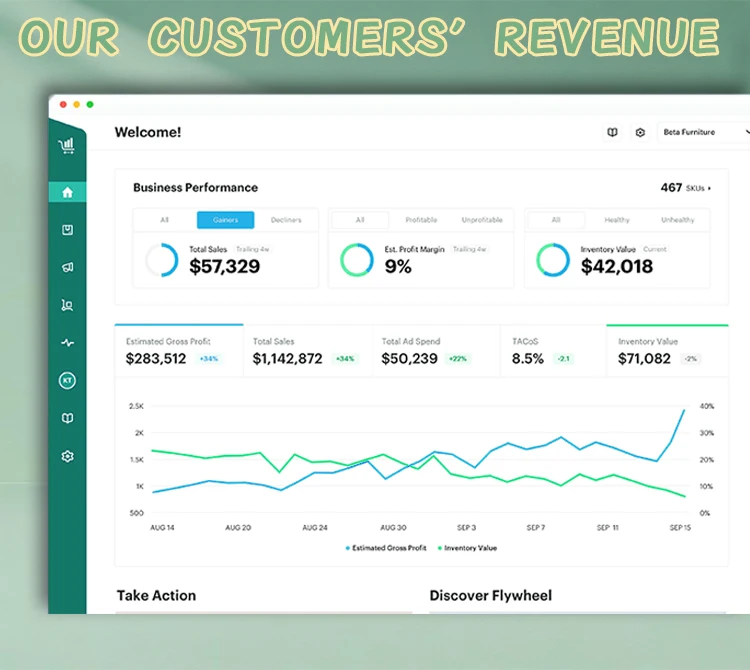This screenshot has height=670, width=750.
Task: Click the shopping cart logo in sidebar
Action: pyautogui.click(x=67, y=146)
